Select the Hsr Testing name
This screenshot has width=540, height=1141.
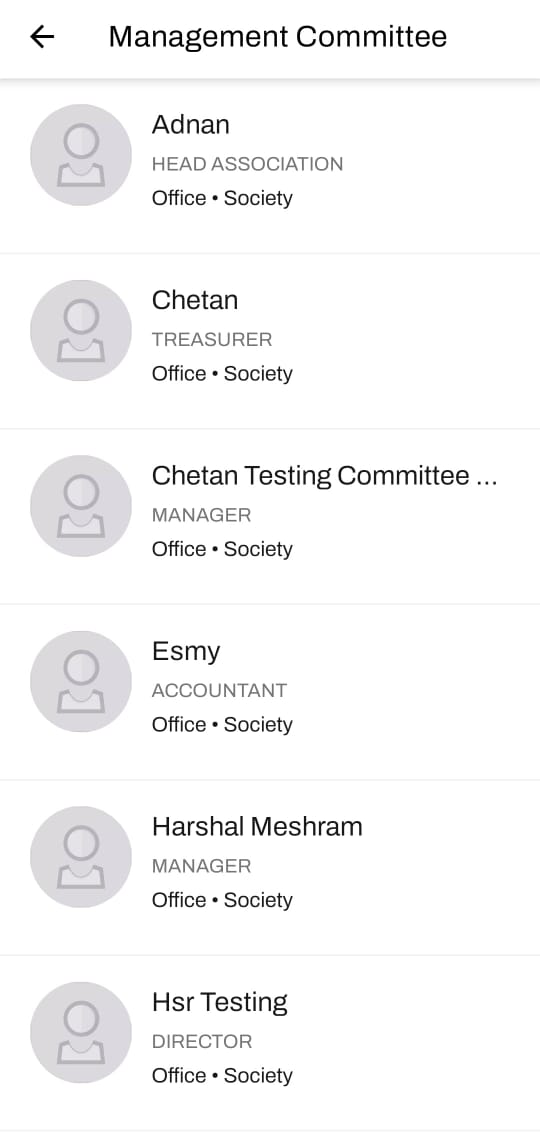click(220, 1002)
